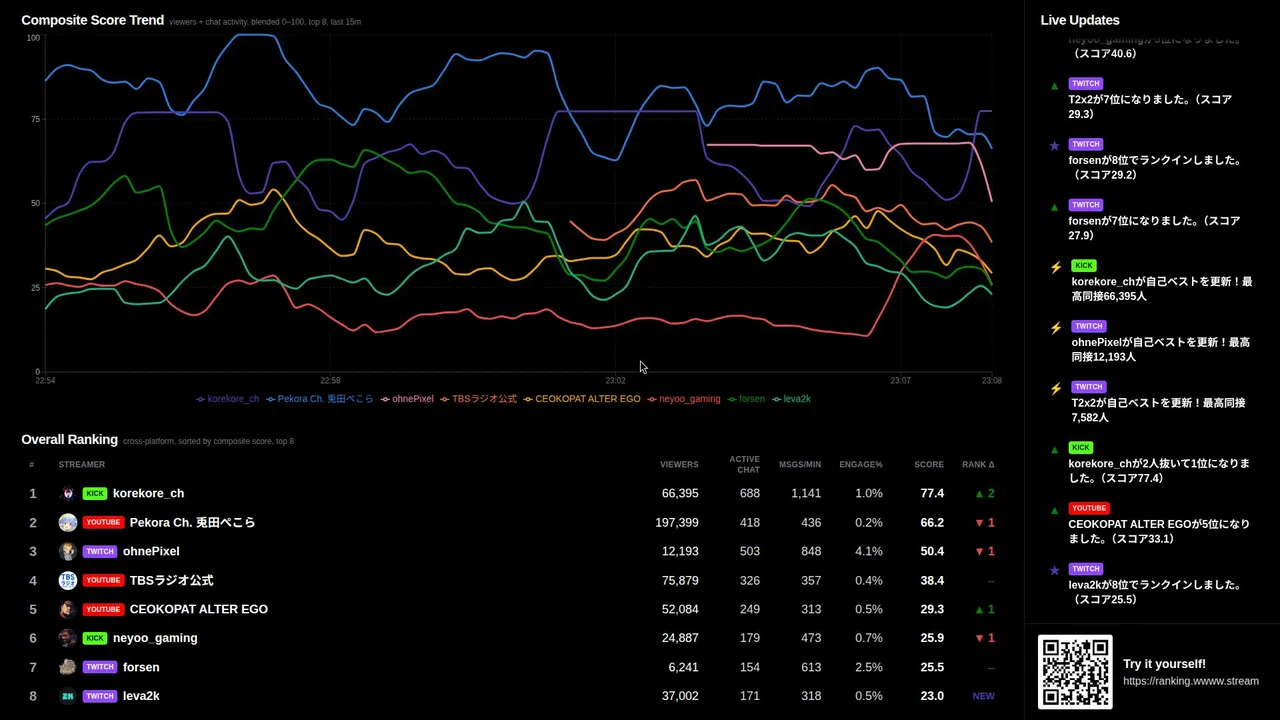Click the QR code image
The image size is (1280, 720).
point(1075,672)
